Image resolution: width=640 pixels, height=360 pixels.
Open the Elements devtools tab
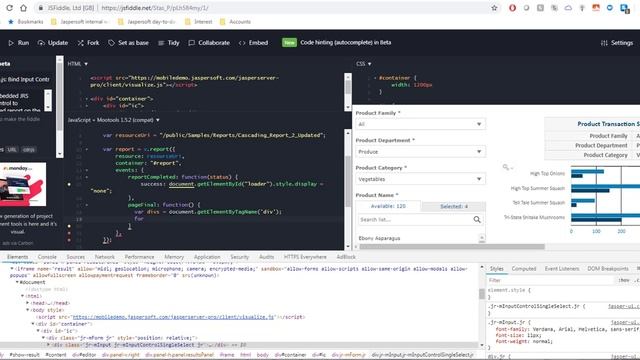(x=18, y=257)
